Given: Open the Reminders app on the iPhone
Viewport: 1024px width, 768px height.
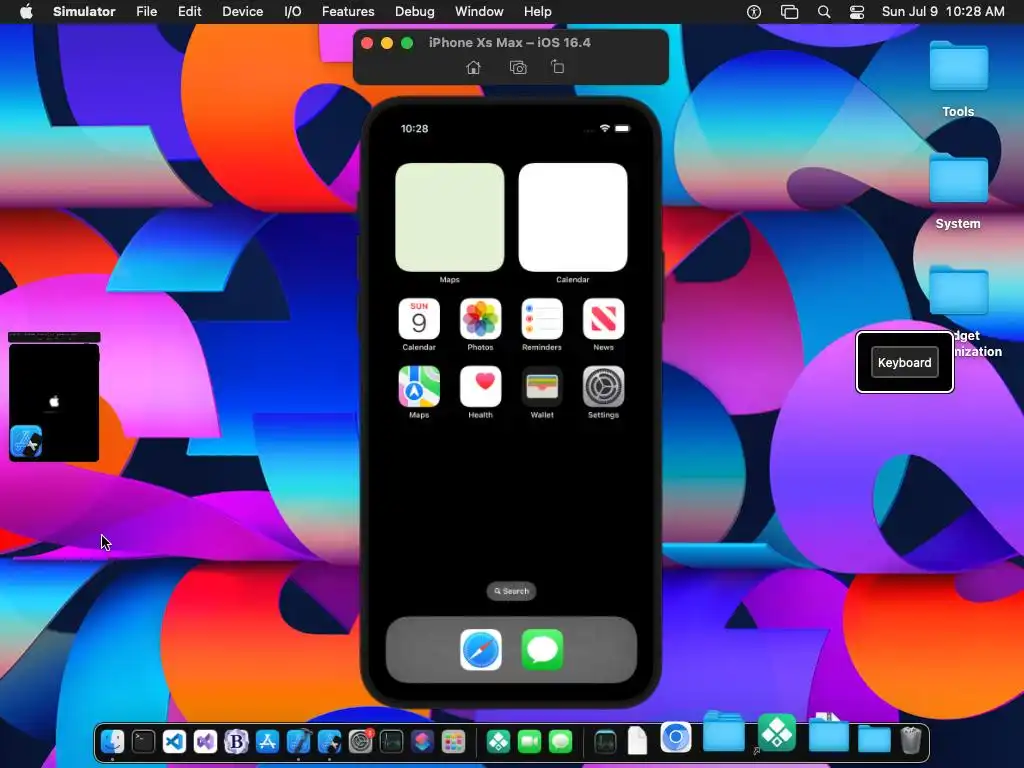Looking at the screenshot, I should [x=542, y=319].
